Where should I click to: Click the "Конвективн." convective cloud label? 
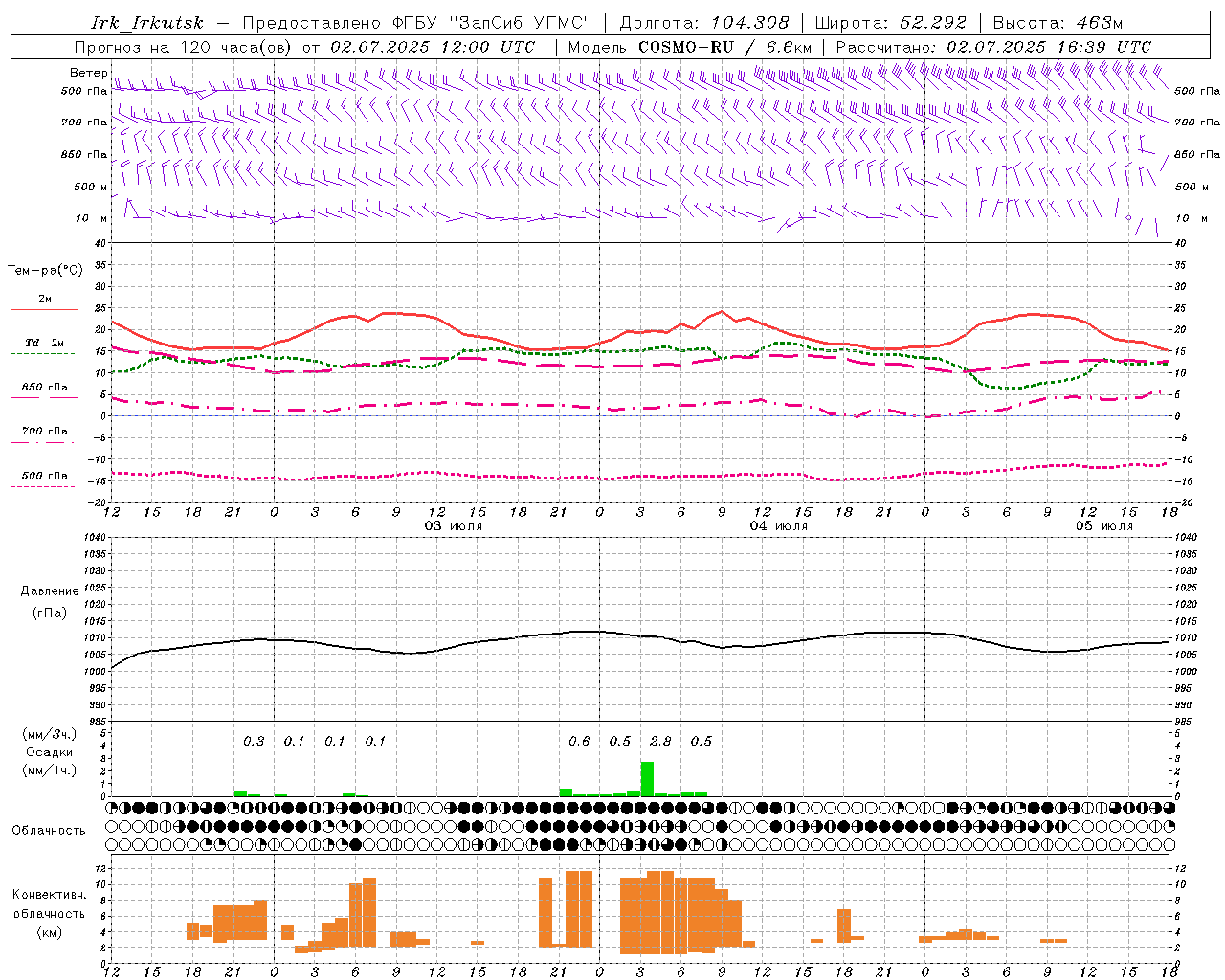pos(49,895)
